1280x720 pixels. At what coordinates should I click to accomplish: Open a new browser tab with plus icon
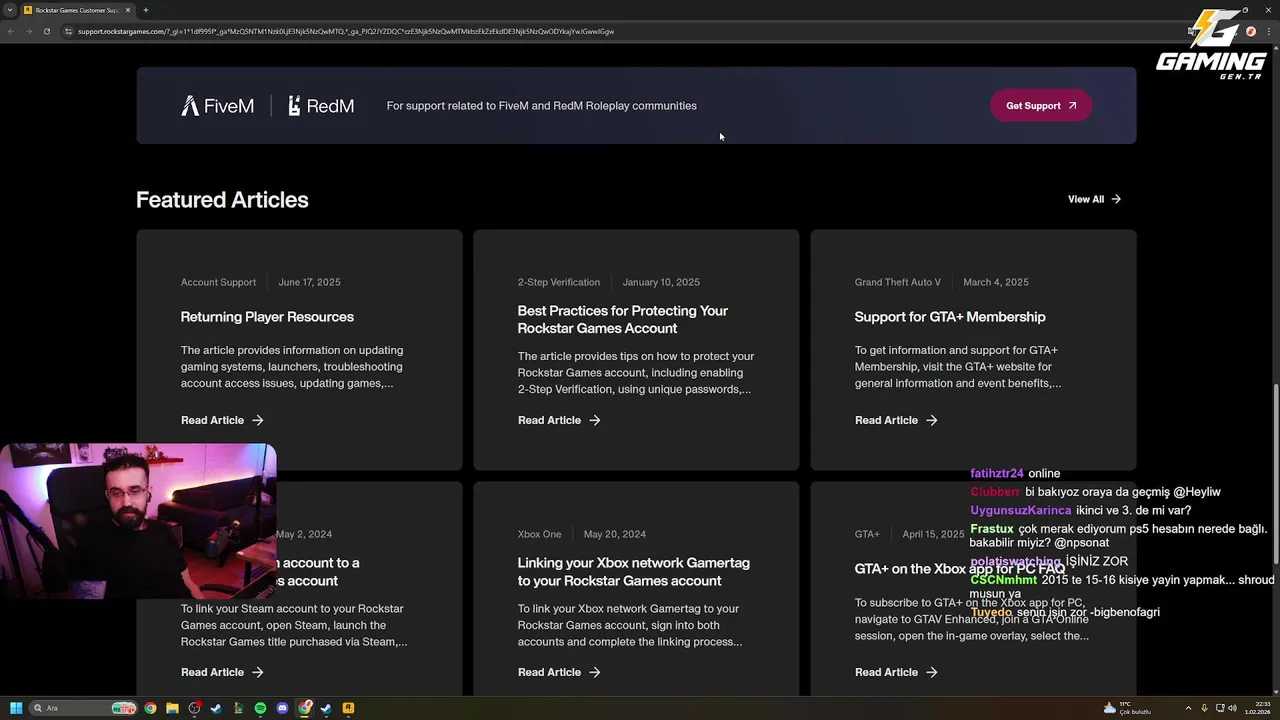pyautogui.click(x=146, y=10)
